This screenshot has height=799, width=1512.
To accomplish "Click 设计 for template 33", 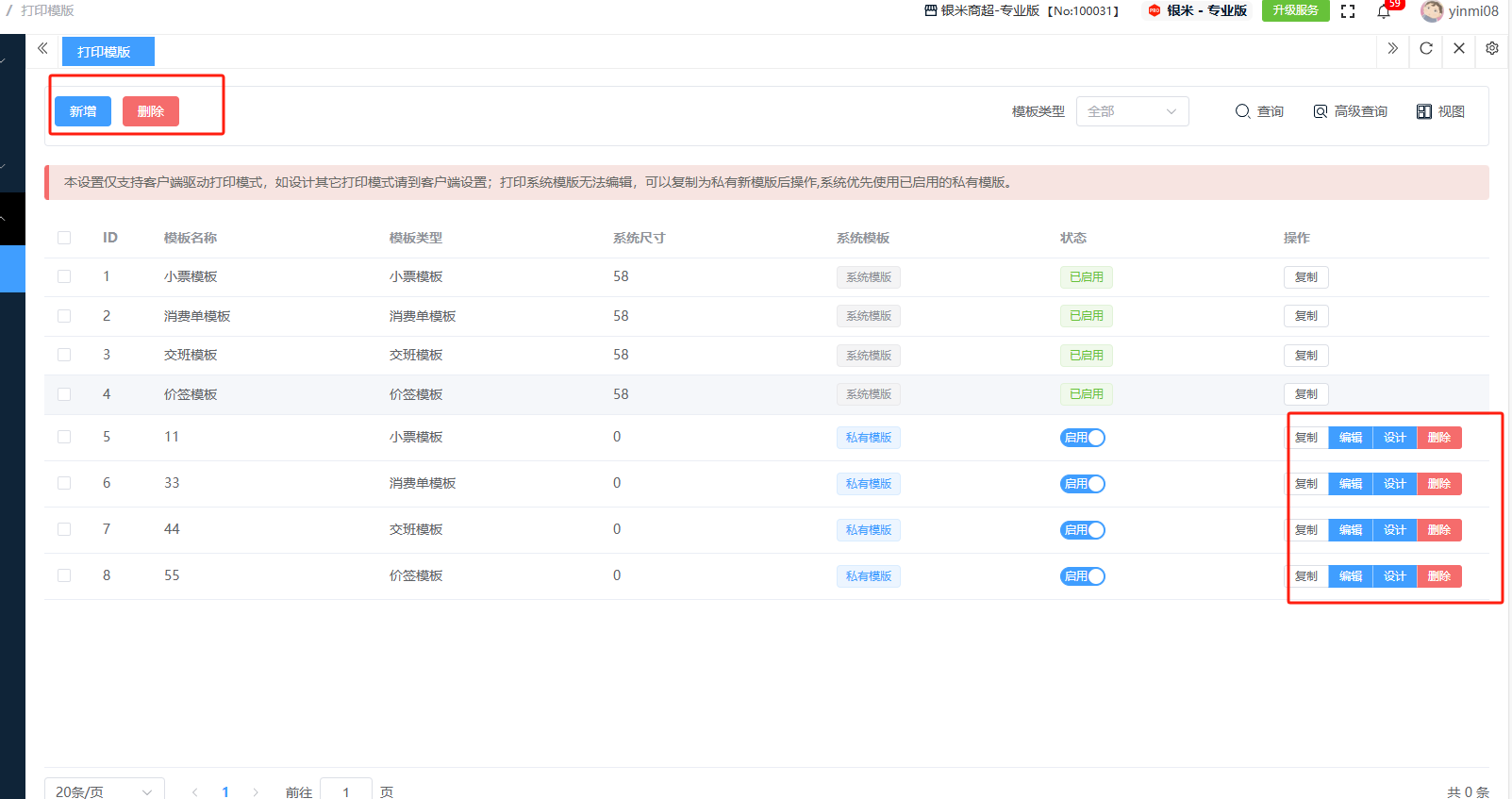I will pos(1394,484).
